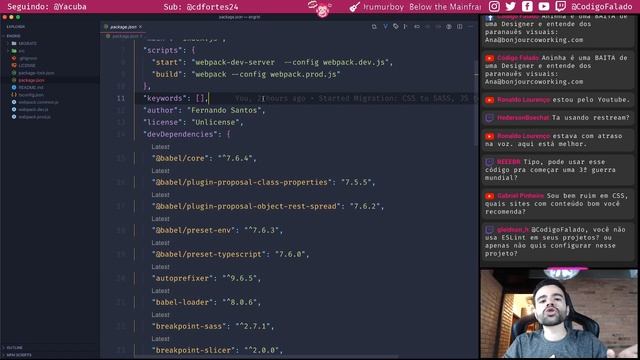Image resolution: width=640 pixels, height=360 pixels.
Task: Click the 'Seguindo: @Yacuba' label
Action: [x=47, y=7]
